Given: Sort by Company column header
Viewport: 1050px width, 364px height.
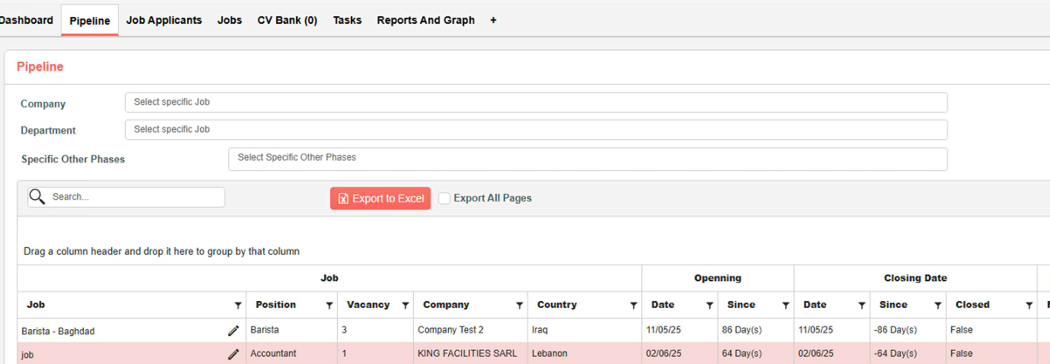Looking at the screenshot, I should [x=446, y=304].
